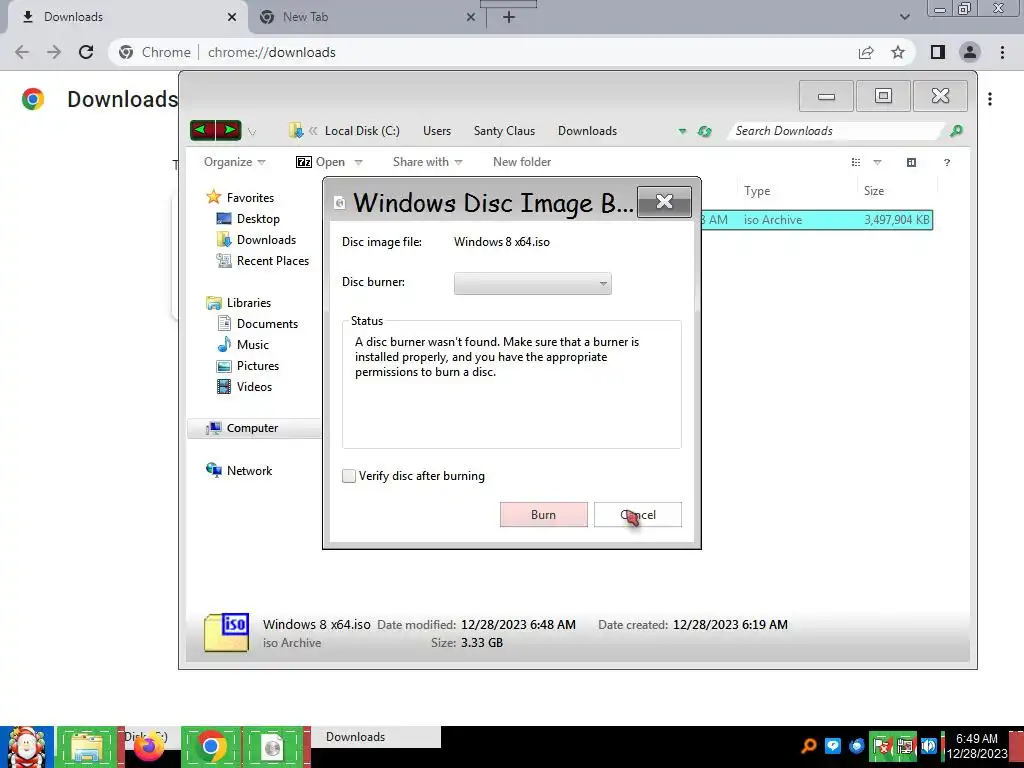Open the Chrome profile avatar
Screen dimensions: 1024x768
(x=970, y=52)
